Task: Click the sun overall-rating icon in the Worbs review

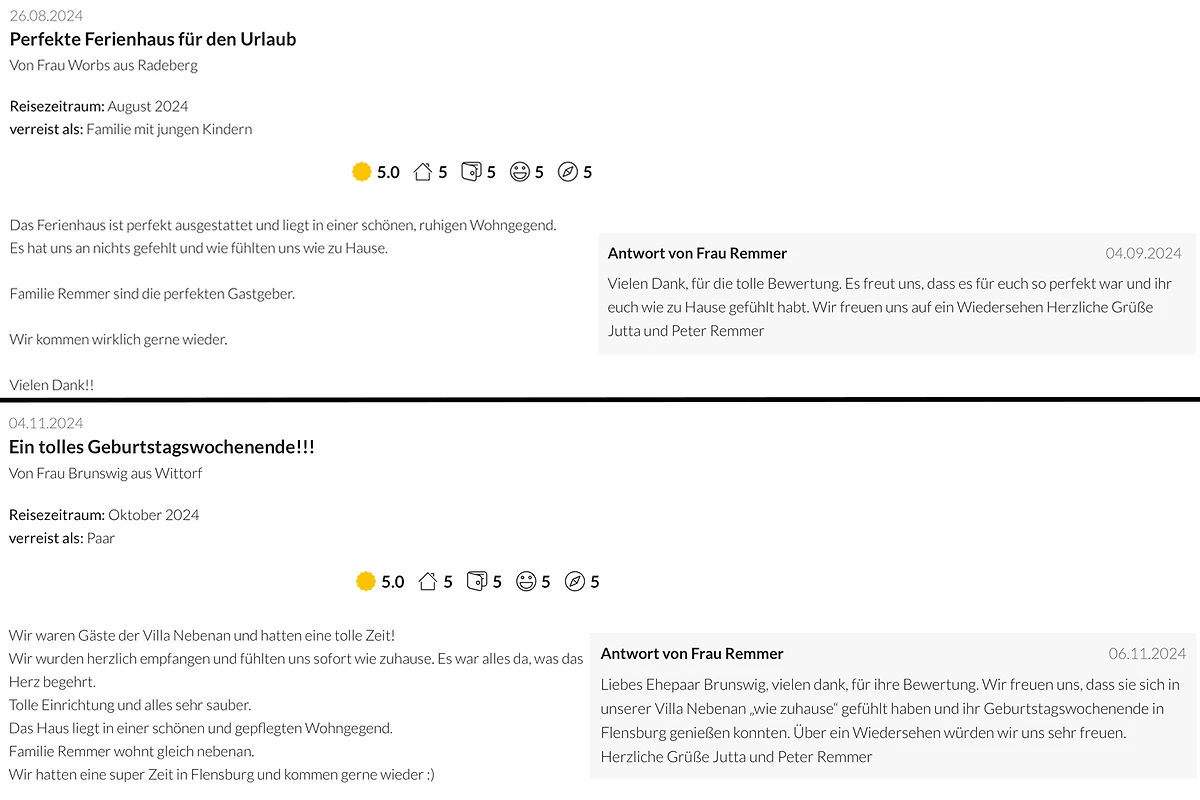Action: (x=362, y=172)
